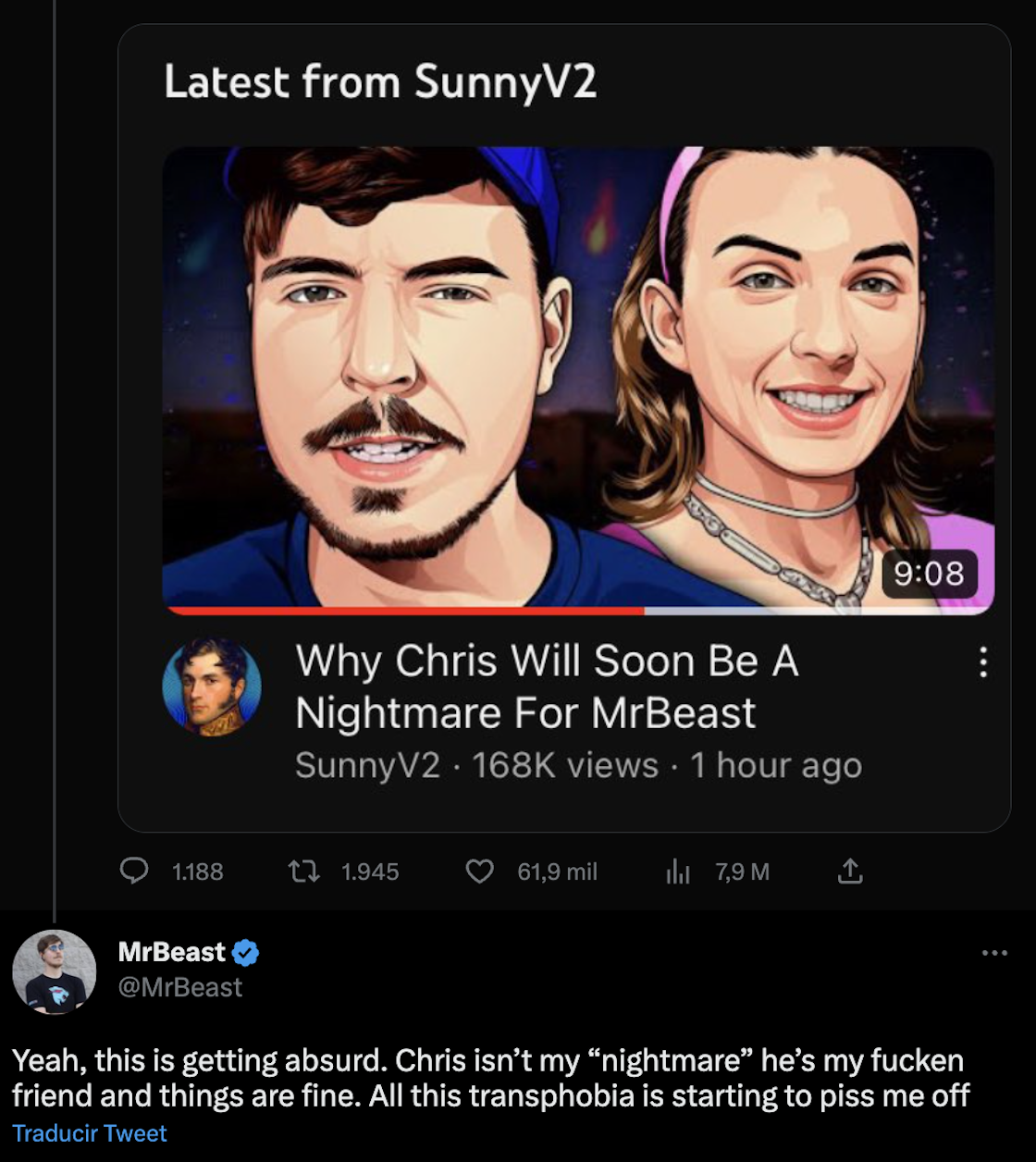Click the retweet arrows icon
This screenshot has width=1036, height=1162.
[x=303, y=871]
